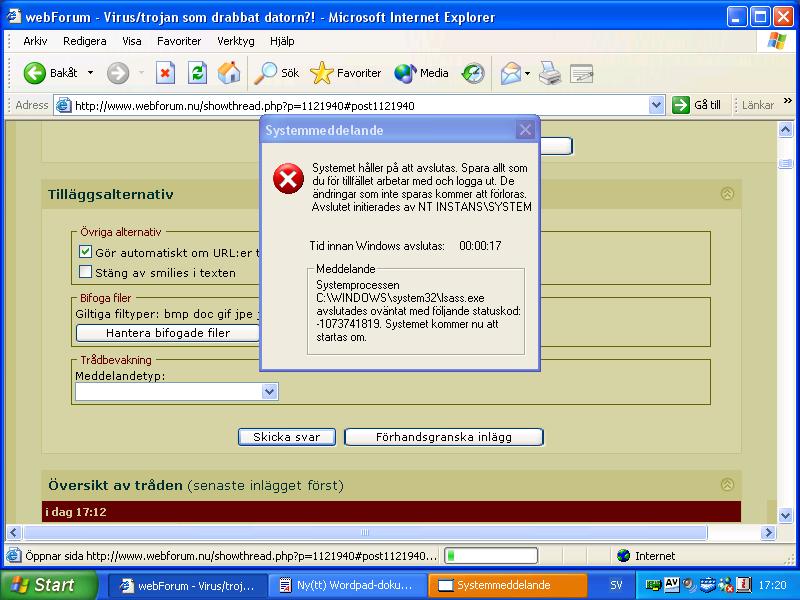
Task: Collapse the Tilläggsalternativ section
Action: tap(727, 194)
